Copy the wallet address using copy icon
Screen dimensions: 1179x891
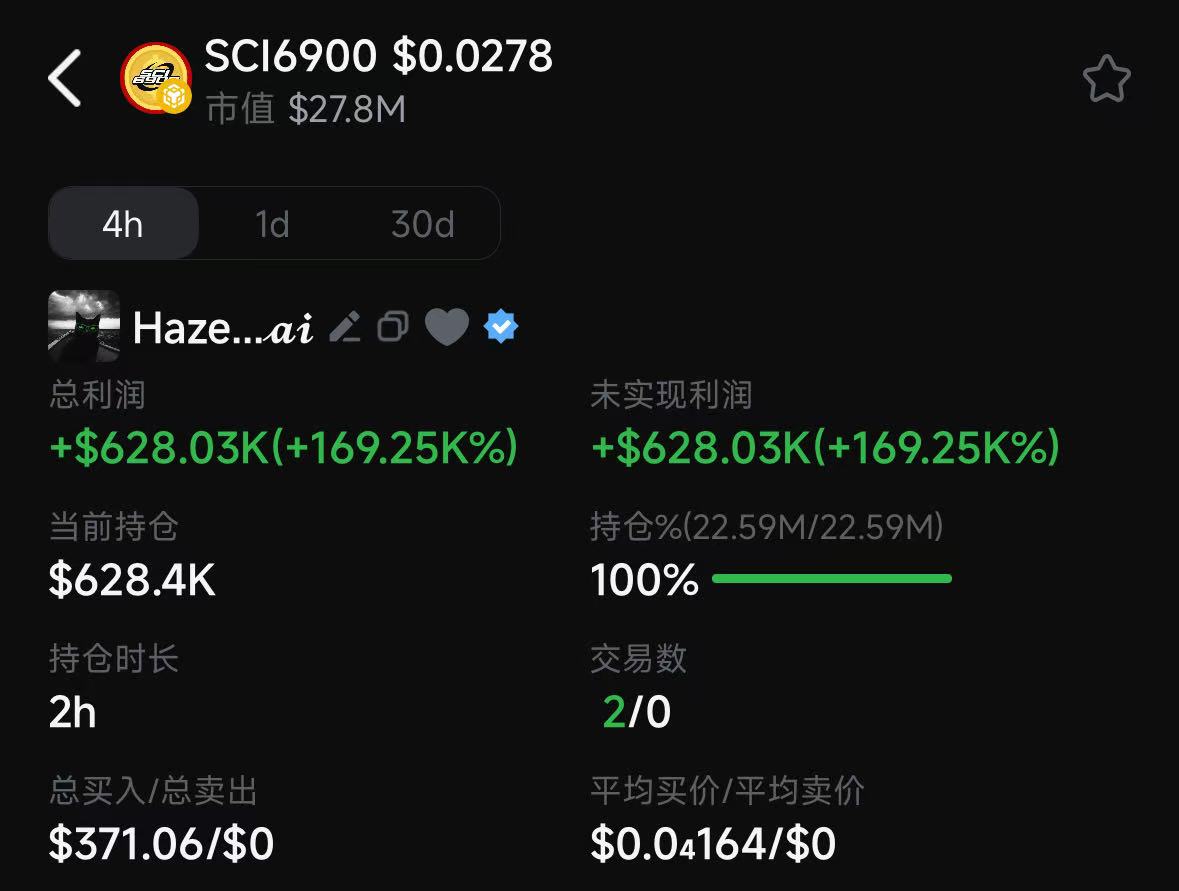(393, 326)
